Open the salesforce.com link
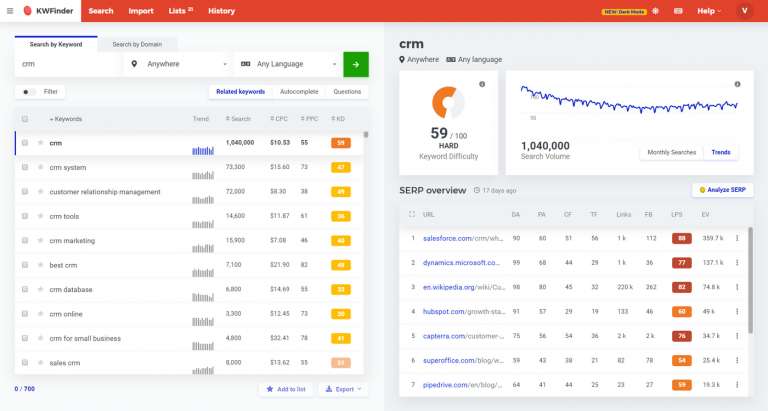The image size is (768, 411). pyautogui.click(x=463, y=238)
